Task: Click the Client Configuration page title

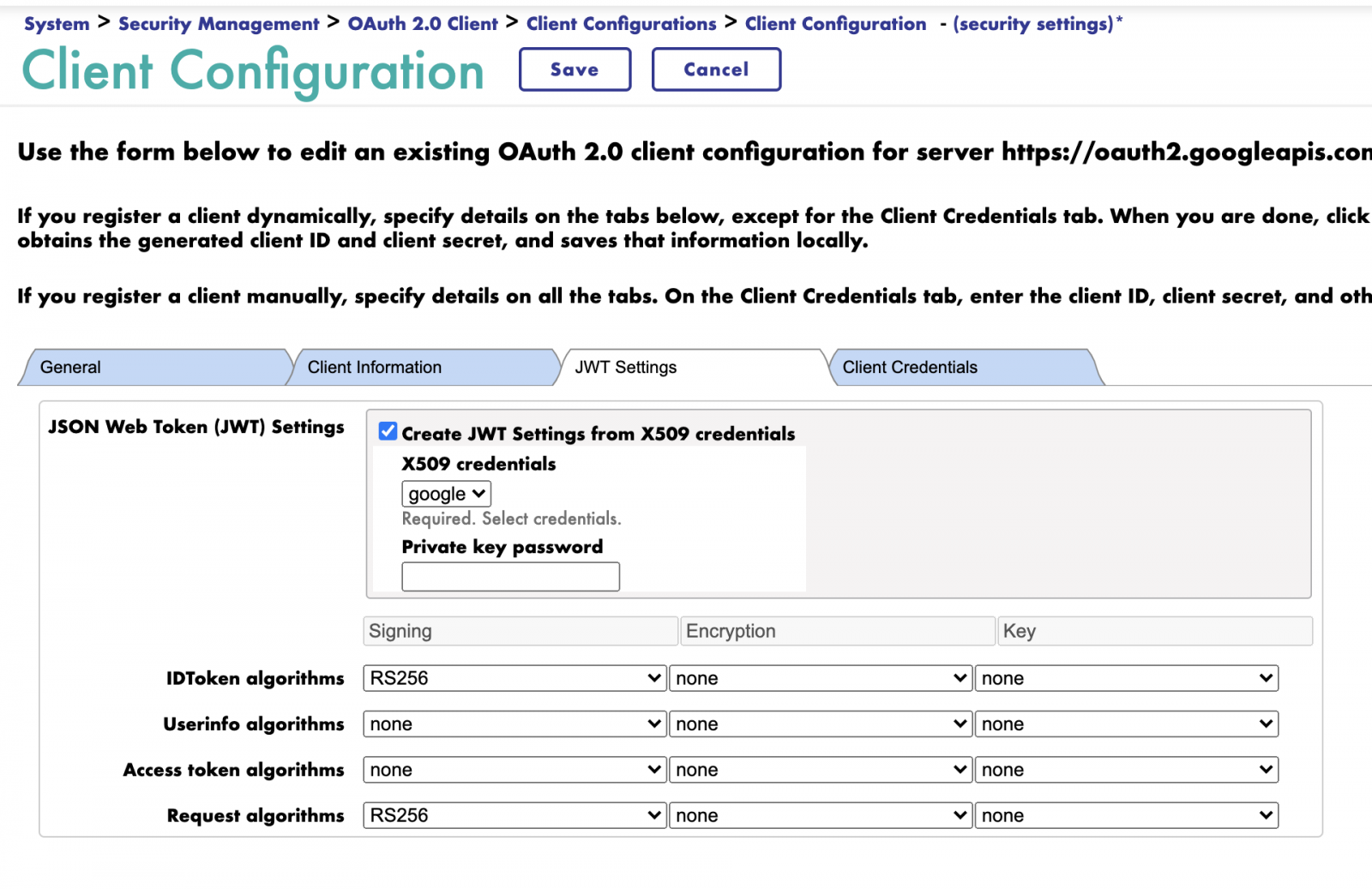Action: click(253, 71)
